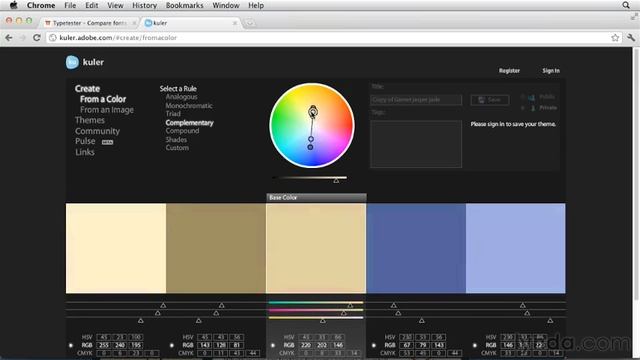Open the Themes section
Image resolution: width=640 pixels, height=360 pixels.
[90, 120]
